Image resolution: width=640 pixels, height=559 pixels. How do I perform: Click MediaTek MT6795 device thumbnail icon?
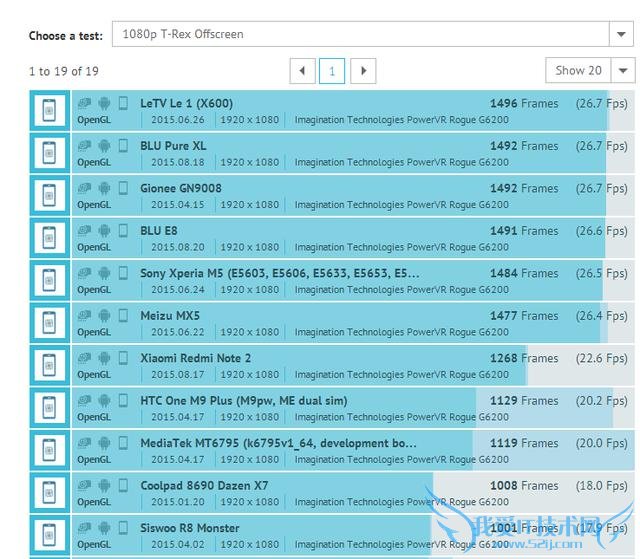(x=50, y=450)
